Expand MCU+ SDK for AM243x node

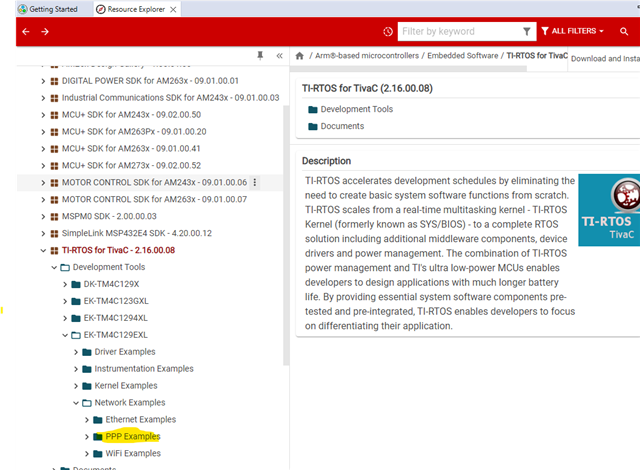coord(43,115)
